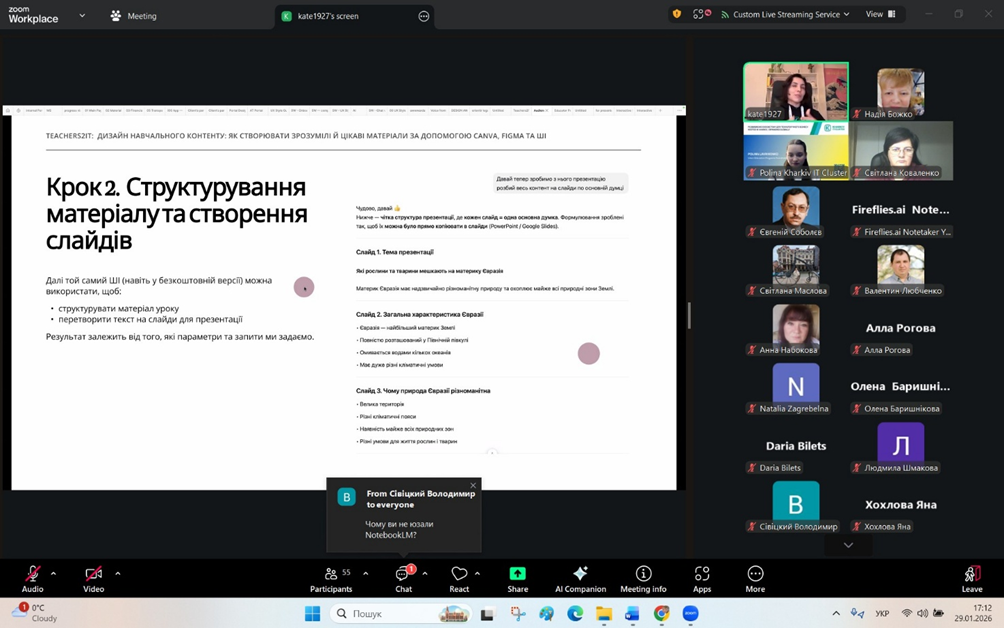This screenshot has height=628, width=1004.
Task: Open the Apps panel
Action: pos(702,578)
